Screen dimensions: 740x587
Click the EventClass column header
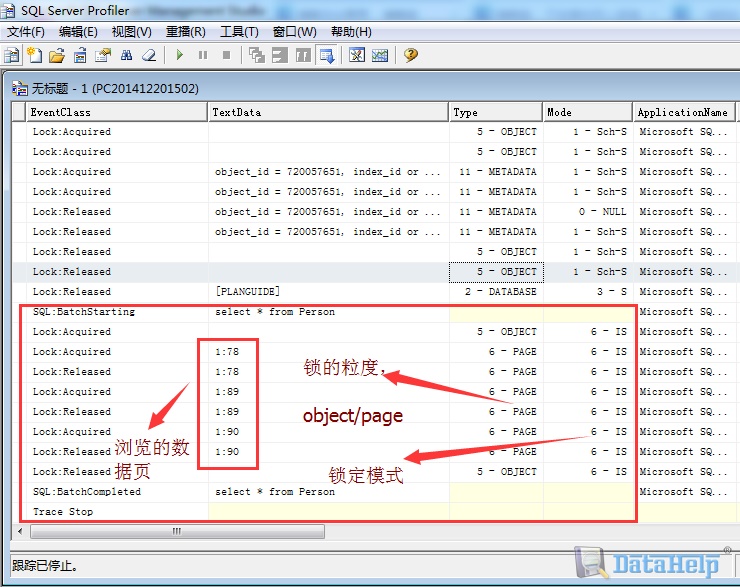[x=117, y=112]
